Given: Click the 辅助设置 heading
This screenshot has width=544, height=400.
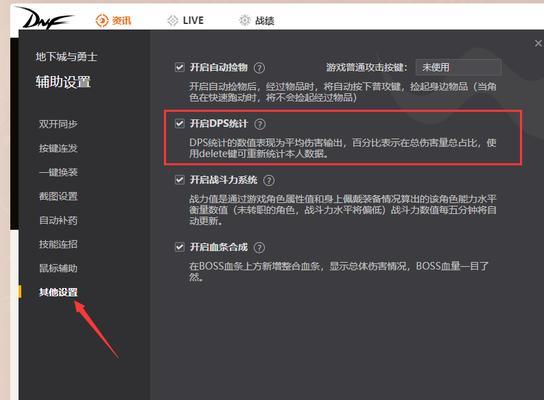Looking at the screenshot, I should [63, 82].
